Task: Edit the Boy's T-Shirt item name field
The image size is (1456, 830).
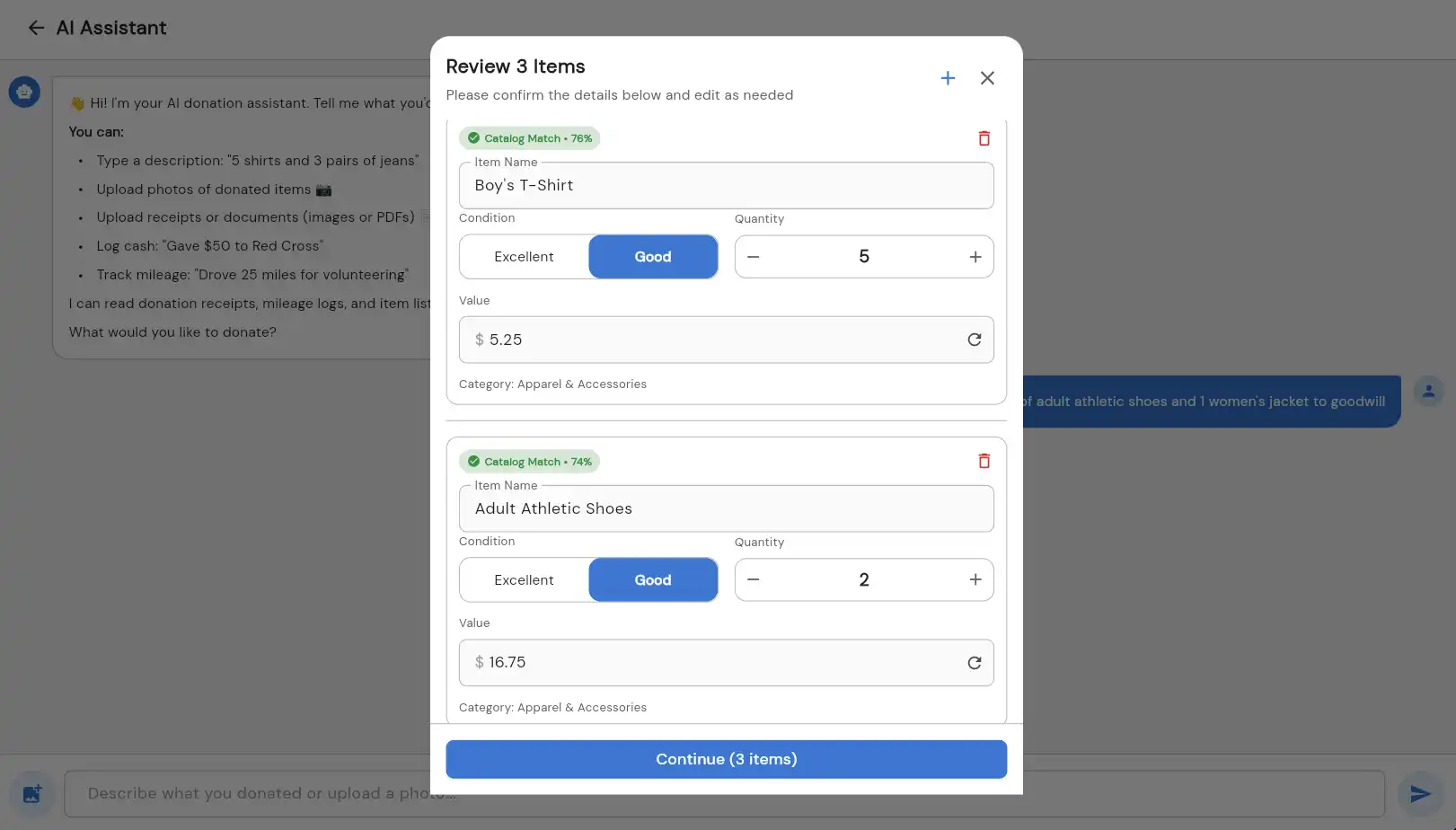Action: point(725,186)
